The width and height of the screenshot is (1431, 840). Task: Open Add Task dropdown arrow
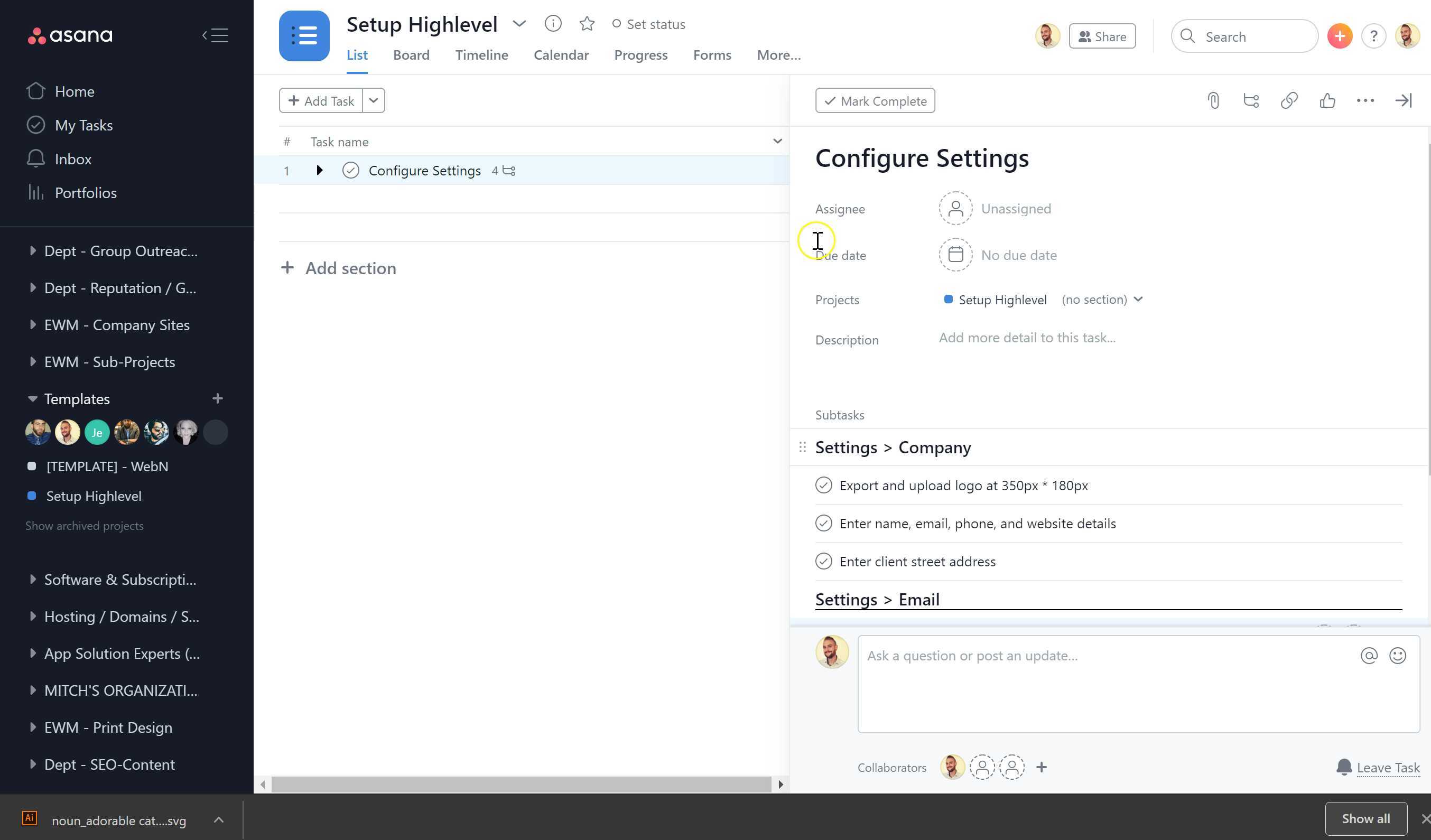point(373,100)
